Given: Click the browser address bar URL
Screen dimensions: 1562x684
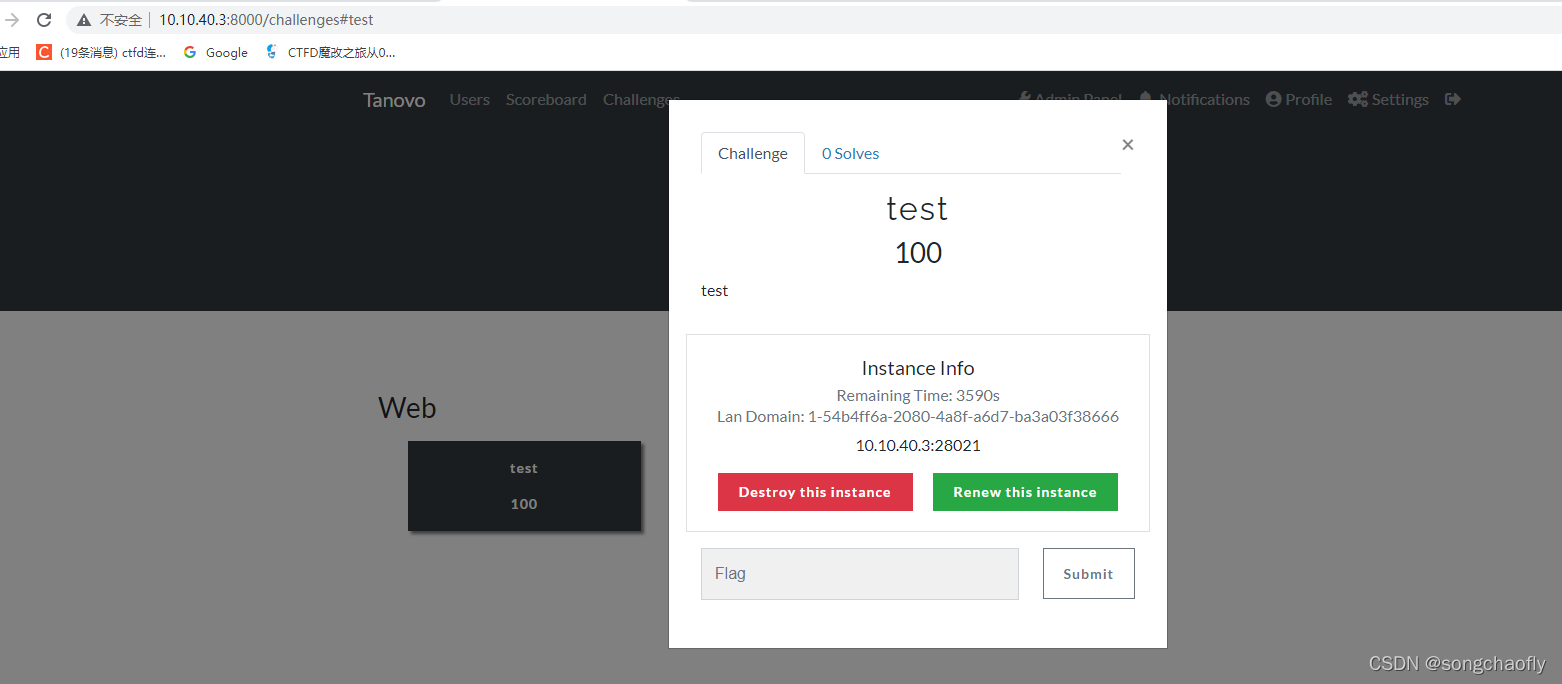Looking at the screenshot, I should click(266, 20).
